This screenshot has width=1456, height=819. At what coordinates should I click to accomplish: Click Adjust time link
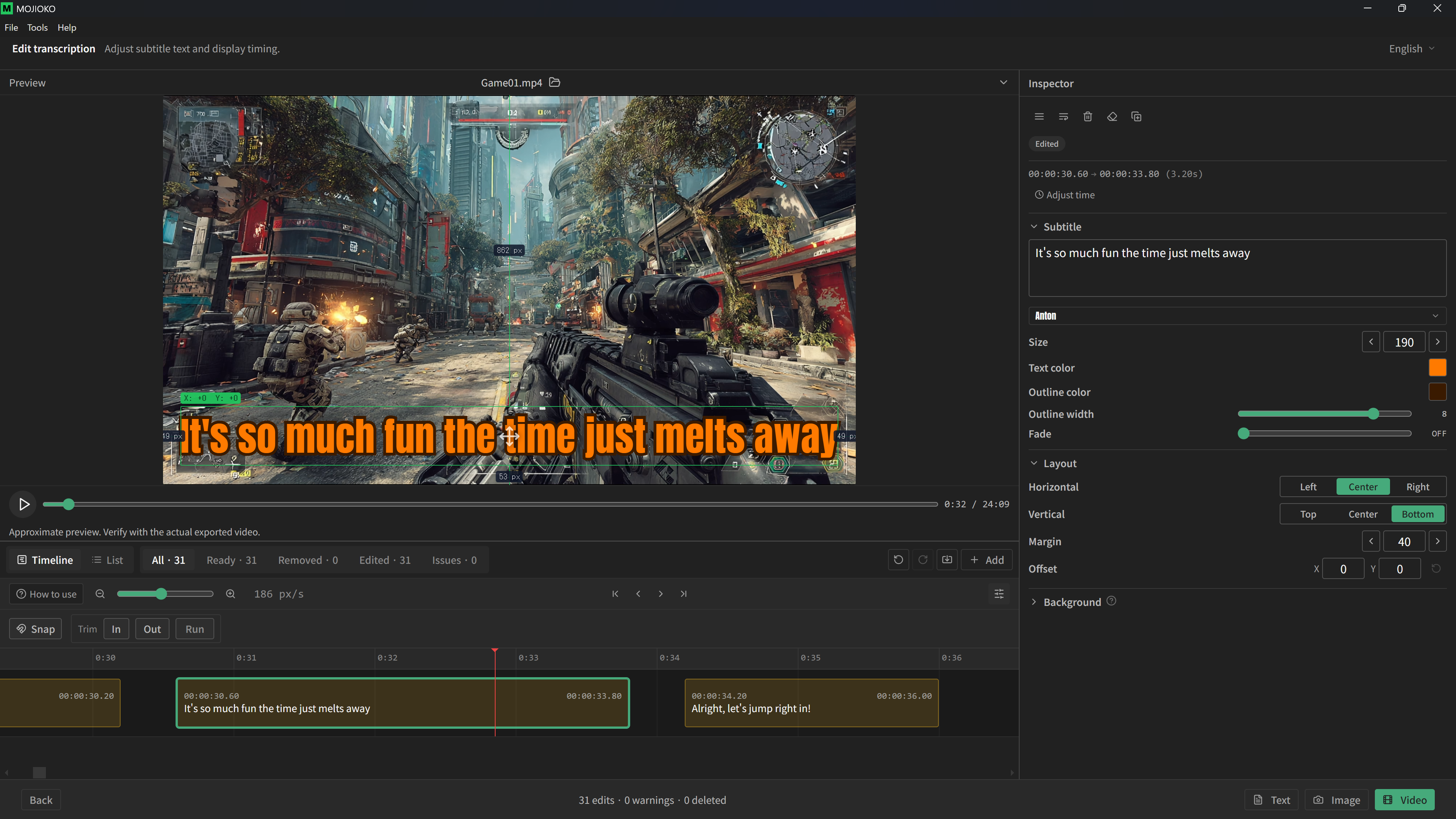pyautogui.click(x=1064, y=195)
